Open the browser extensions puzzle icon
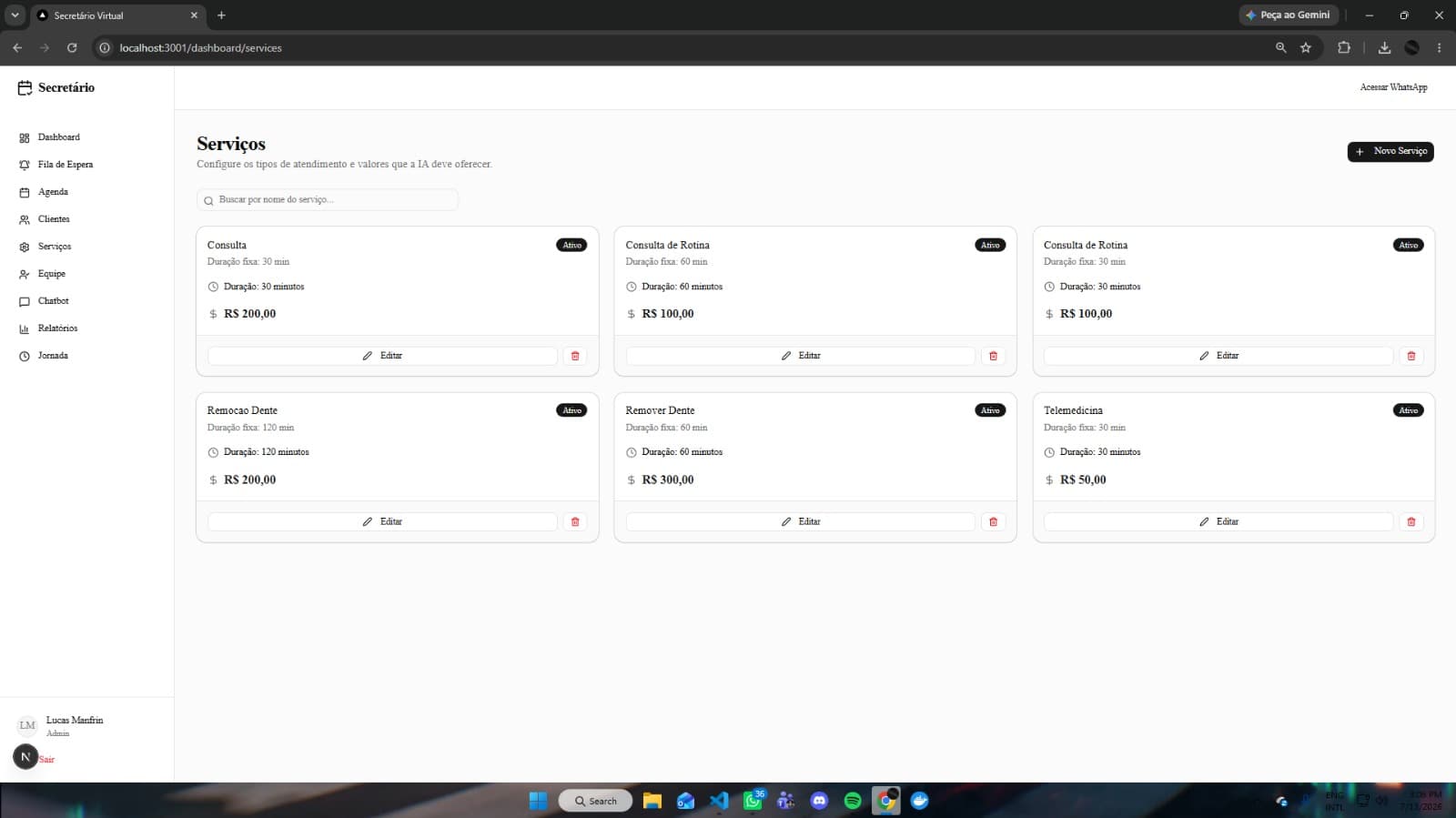This screenshot has width=1456, height=818. 1344,47
